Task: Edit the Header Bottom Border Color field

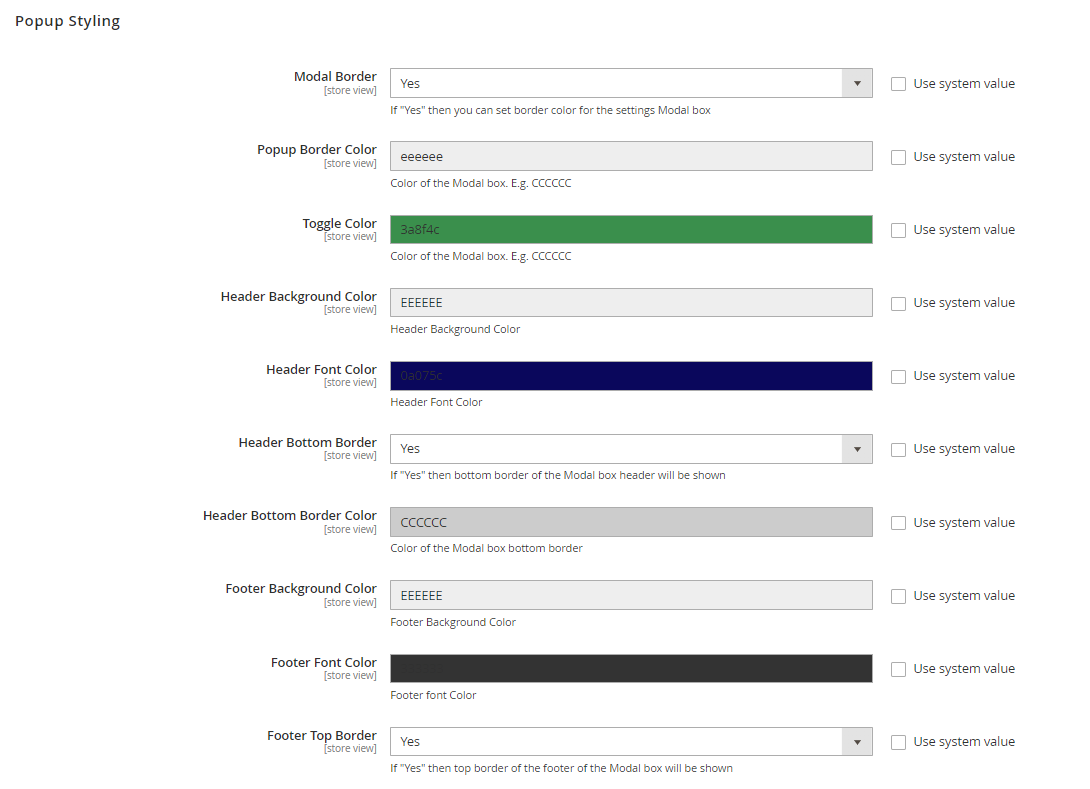Action: tap(630, 522)
